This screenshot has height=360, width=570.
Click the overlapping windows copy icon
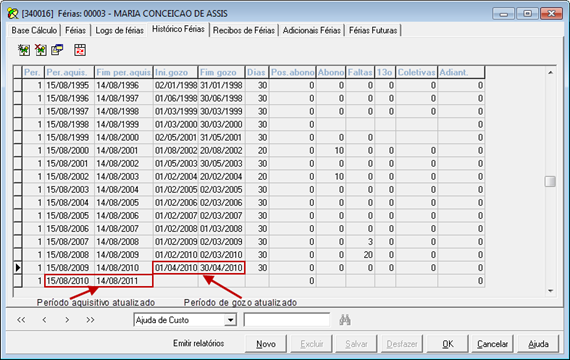(57, 50)
